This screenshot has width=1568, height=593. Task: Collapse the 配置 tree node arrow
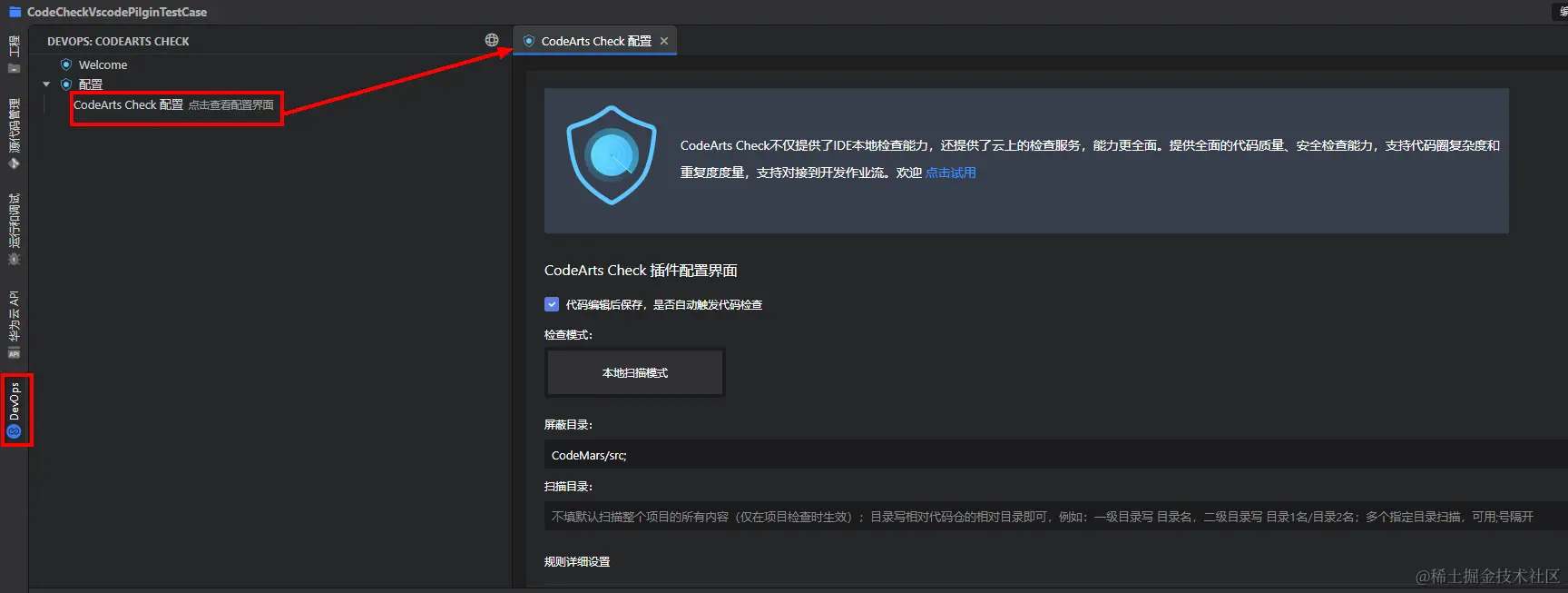click(47, 84)
